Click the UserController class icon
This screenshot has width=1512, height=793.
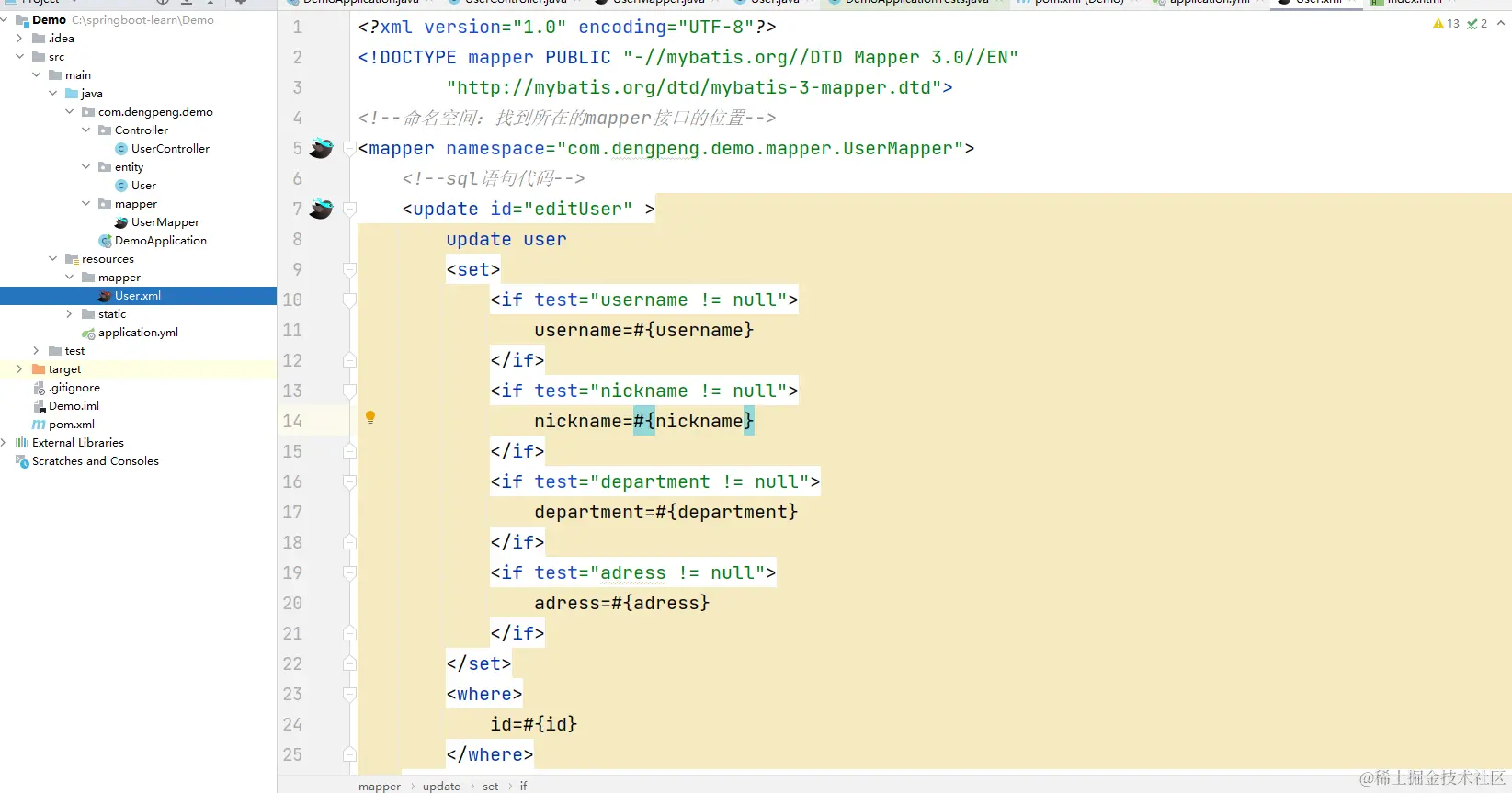[121, 149]
